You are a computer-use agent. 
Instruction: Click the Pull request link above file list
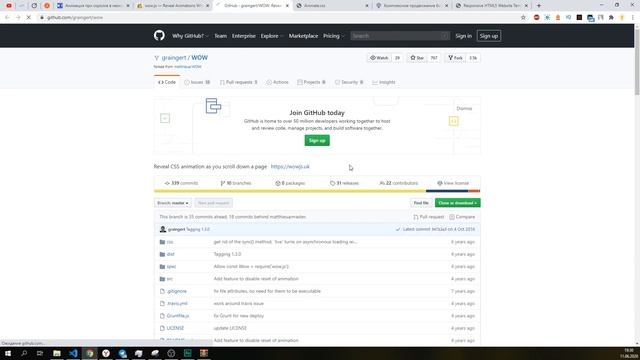(x=429, y=217)
